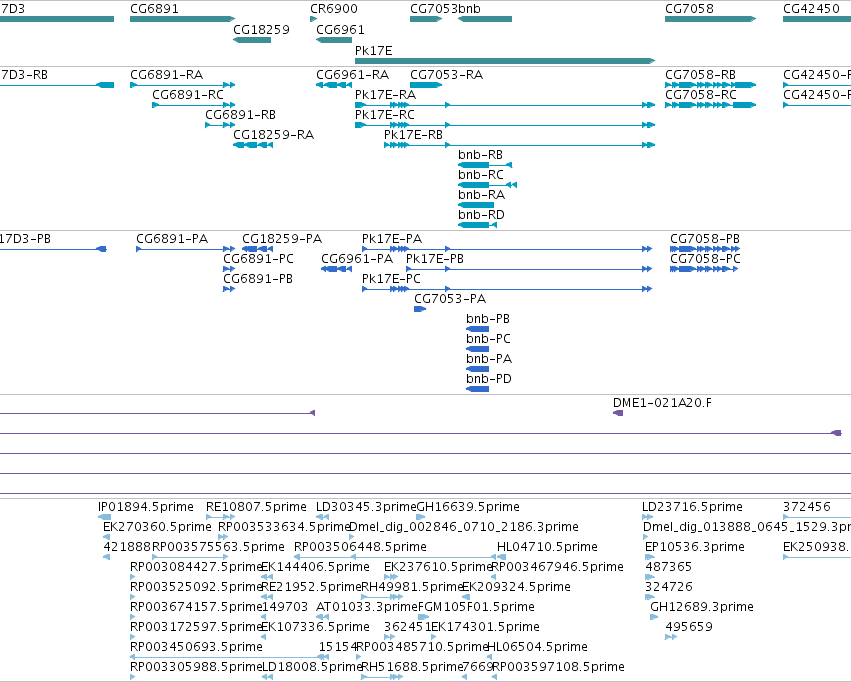Open EST EK144406.5prime label
This screenshot has width=851, height=682.
[315, 567]
